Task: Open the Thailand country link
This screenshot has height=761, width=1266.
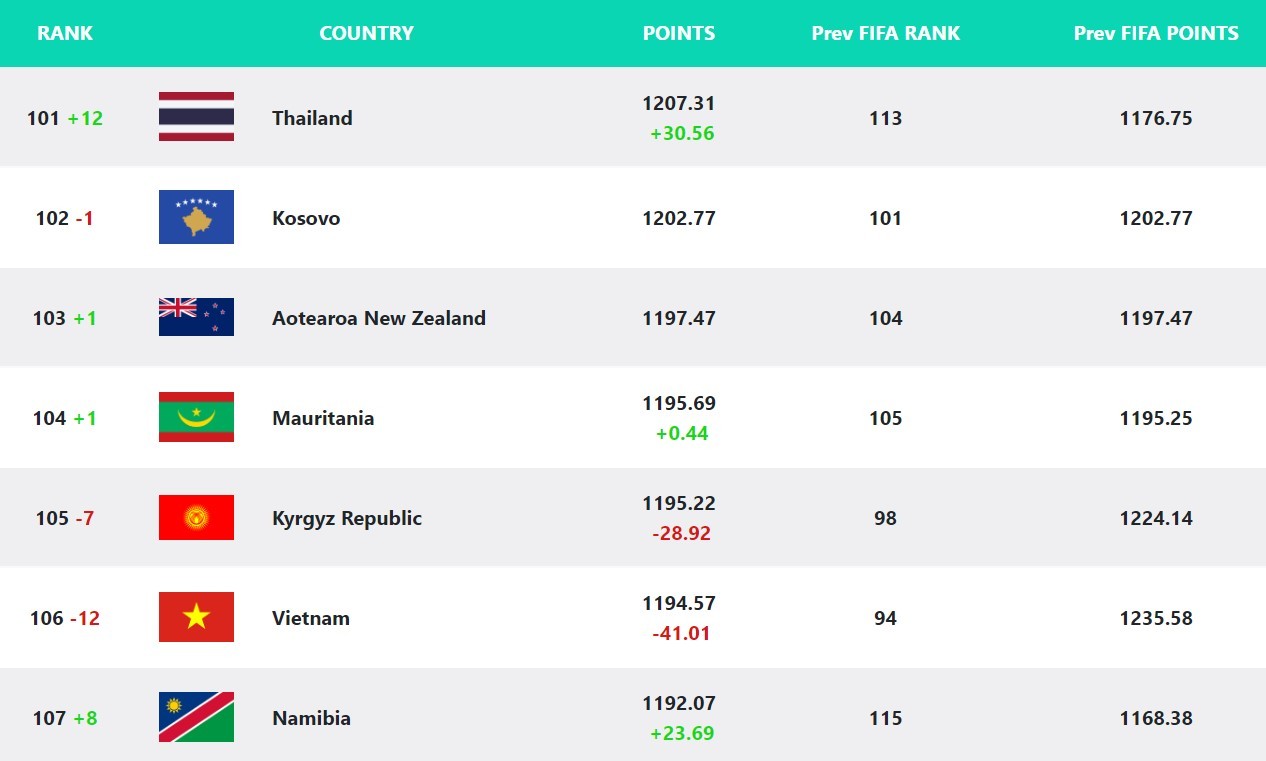Action: pyautogui.click(x=312, y=118)
